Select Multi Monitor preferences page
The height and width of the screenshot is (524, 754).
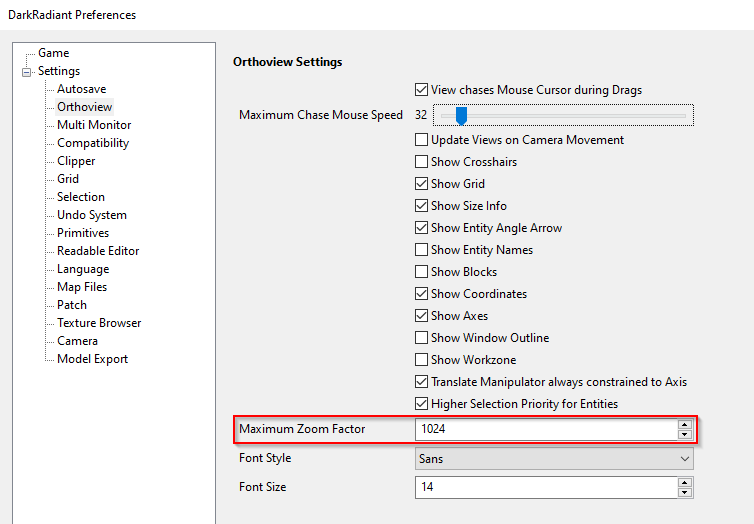click(x=94, y=125)
